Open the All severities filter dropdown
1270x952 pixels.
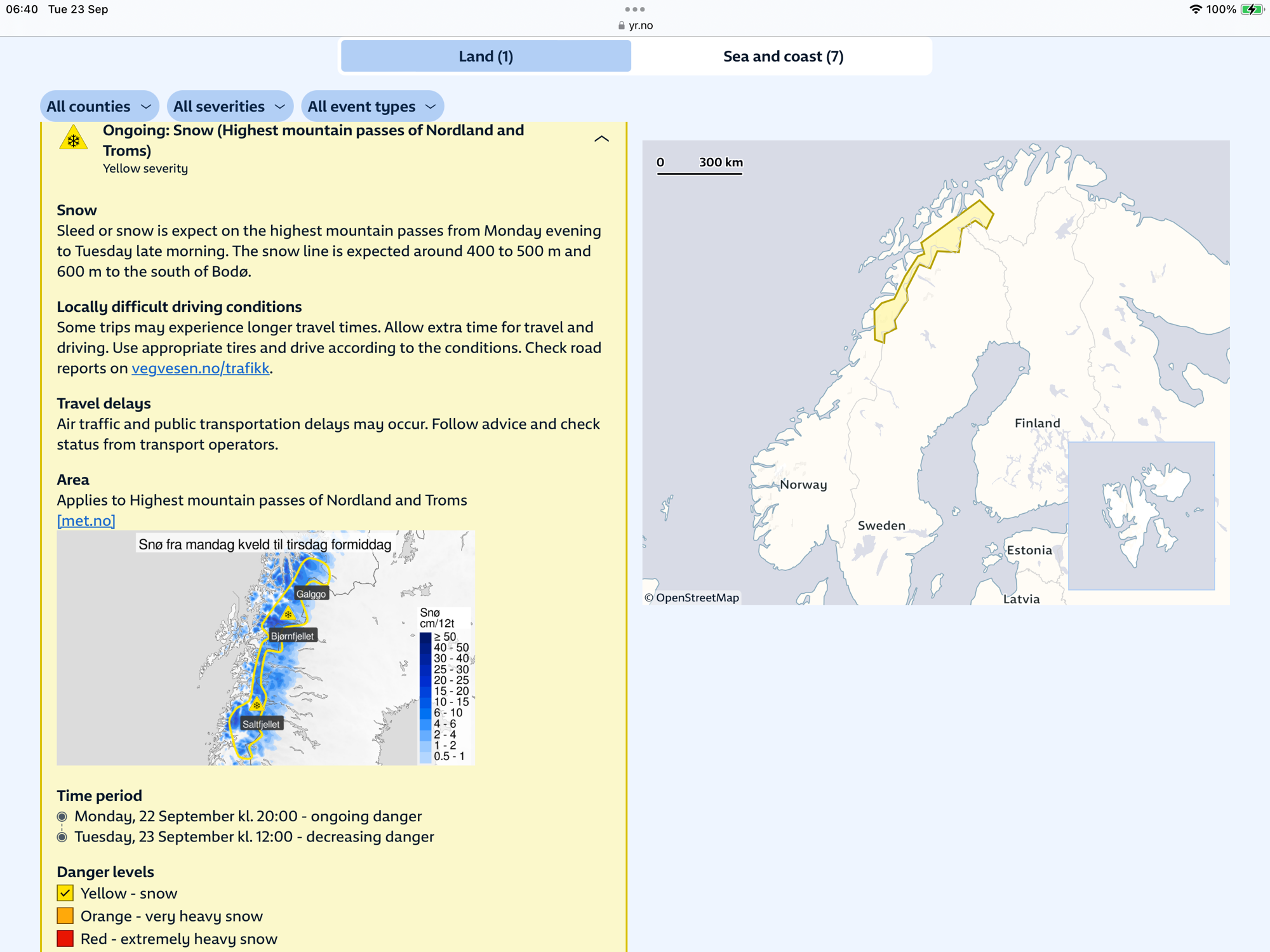tap(229, 106)
